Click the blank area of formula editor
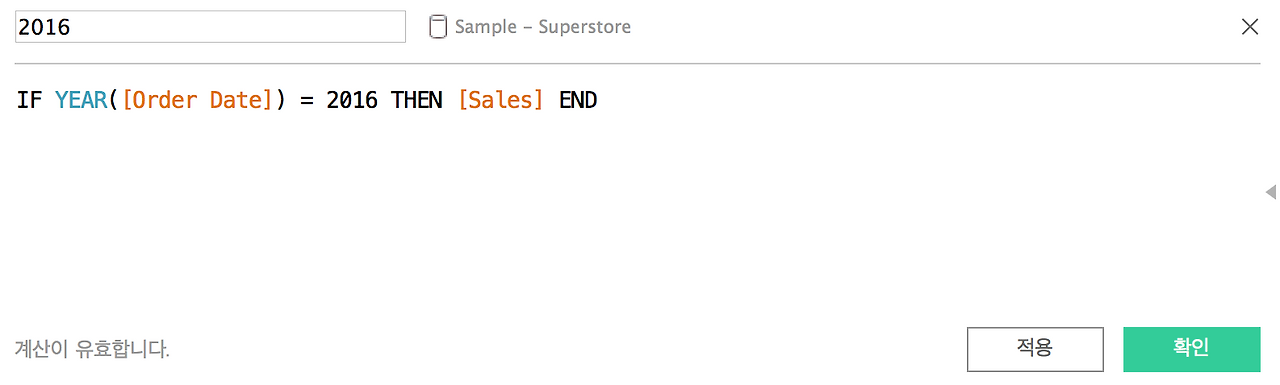The width and height of the screenshot is (1280, 385). click(640, 220)
